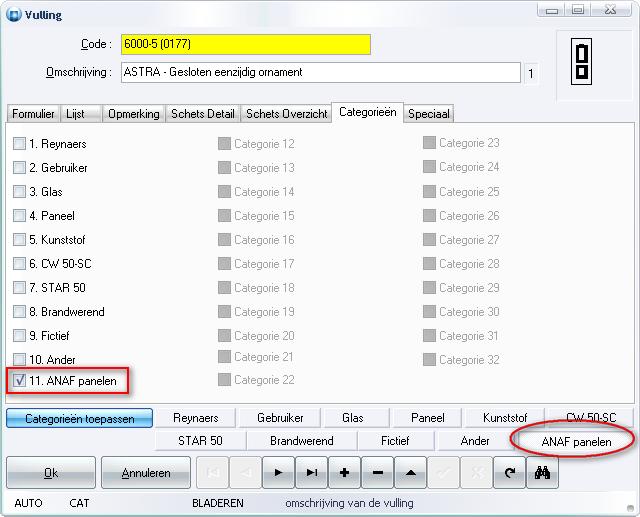Click the first record navigation icon

213,473
